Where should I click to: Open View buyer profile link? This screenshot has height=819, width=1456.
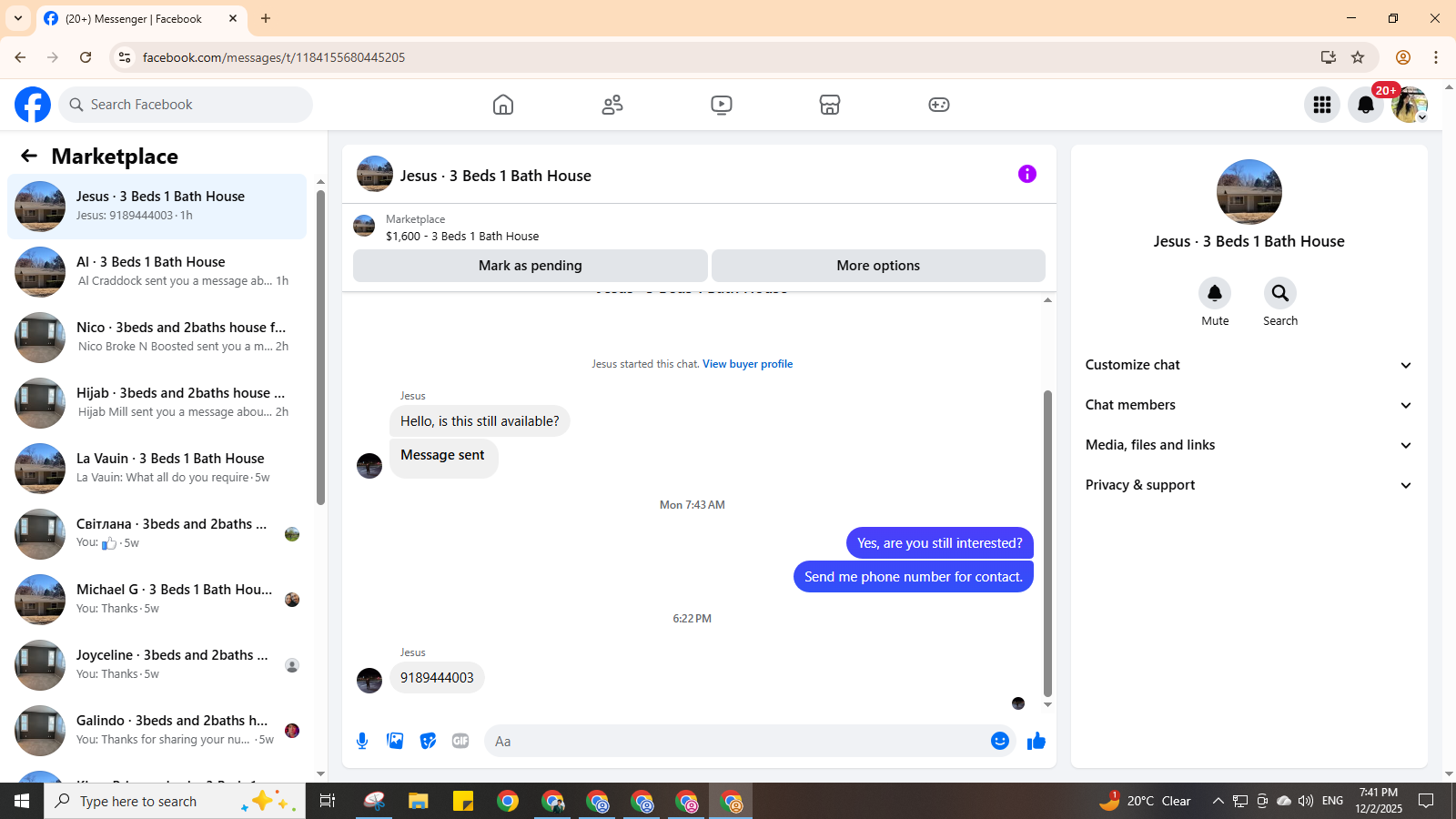tap(747, 364)
